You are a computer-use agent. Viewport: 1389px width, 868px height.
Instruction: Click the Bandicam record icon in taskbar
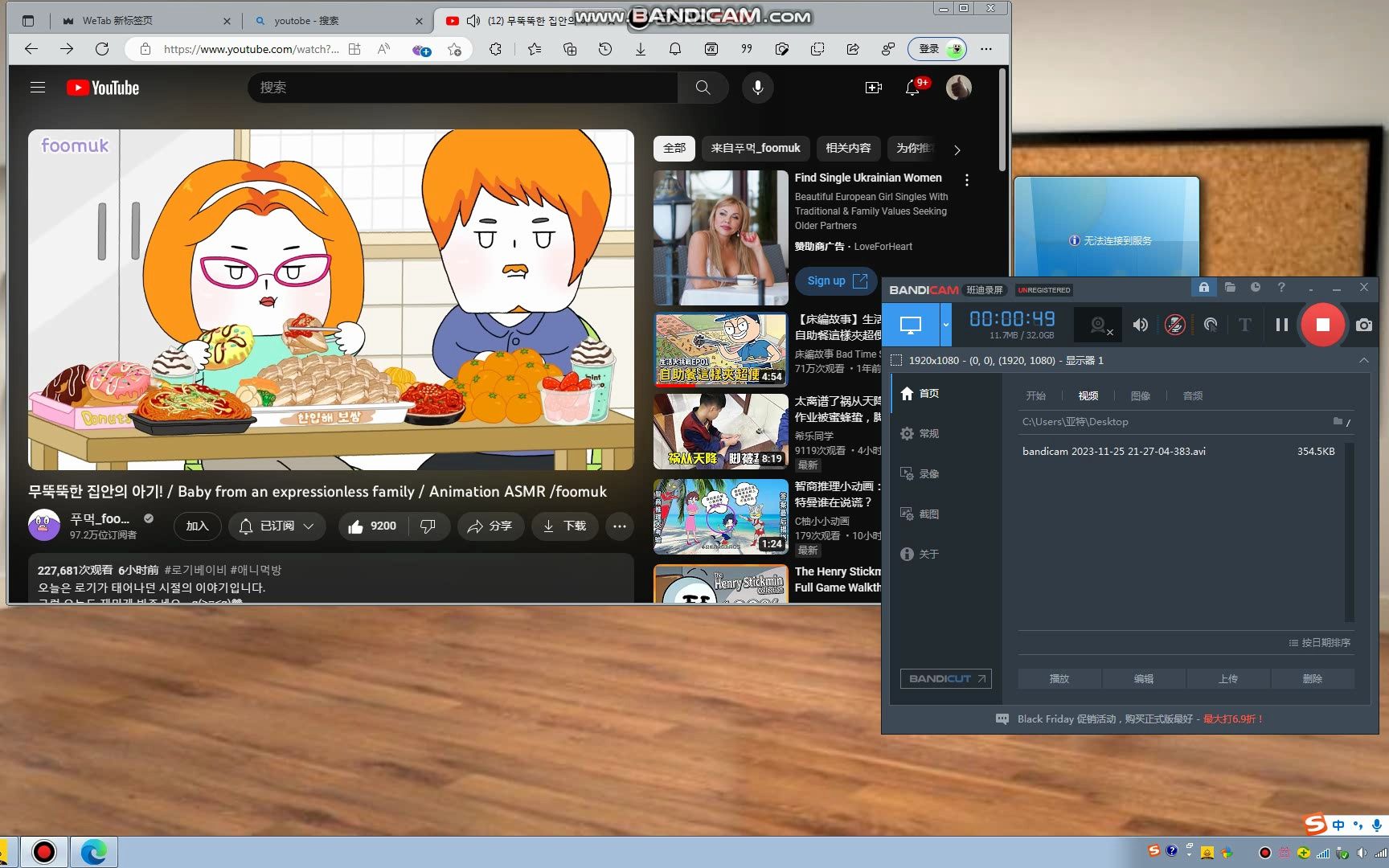click(x=43, y=852)
